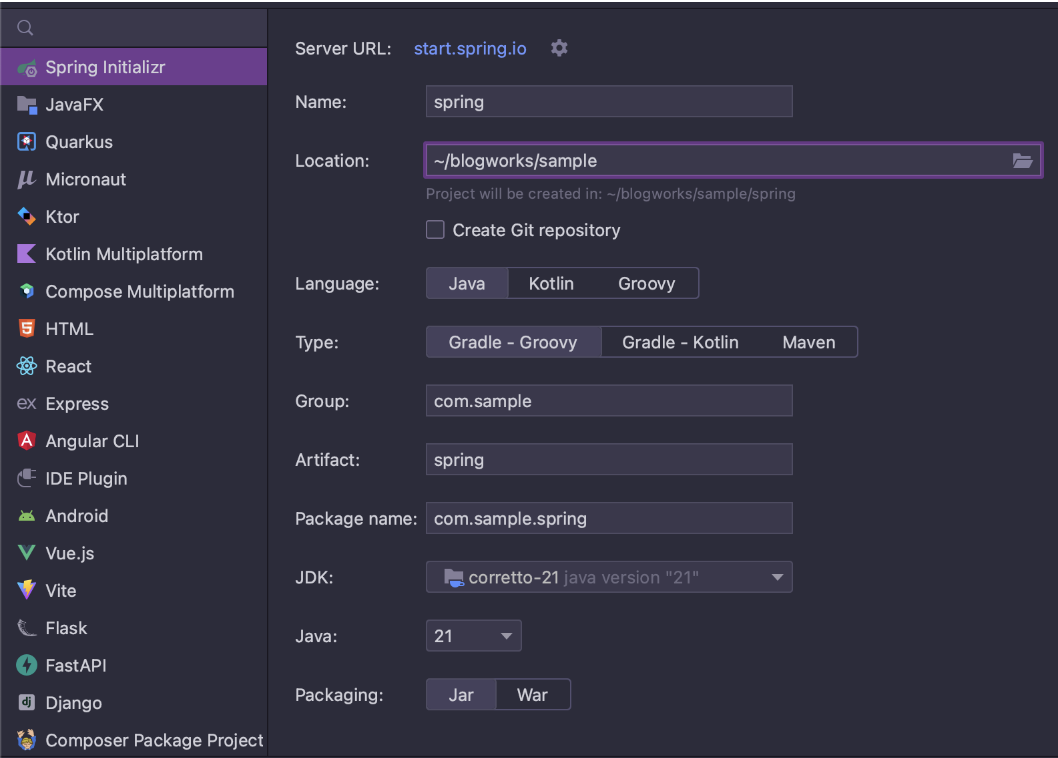Select Compose Multiplatform in the list
Viewport: 1058px width, 758px height.
click(x=134, y=291)
